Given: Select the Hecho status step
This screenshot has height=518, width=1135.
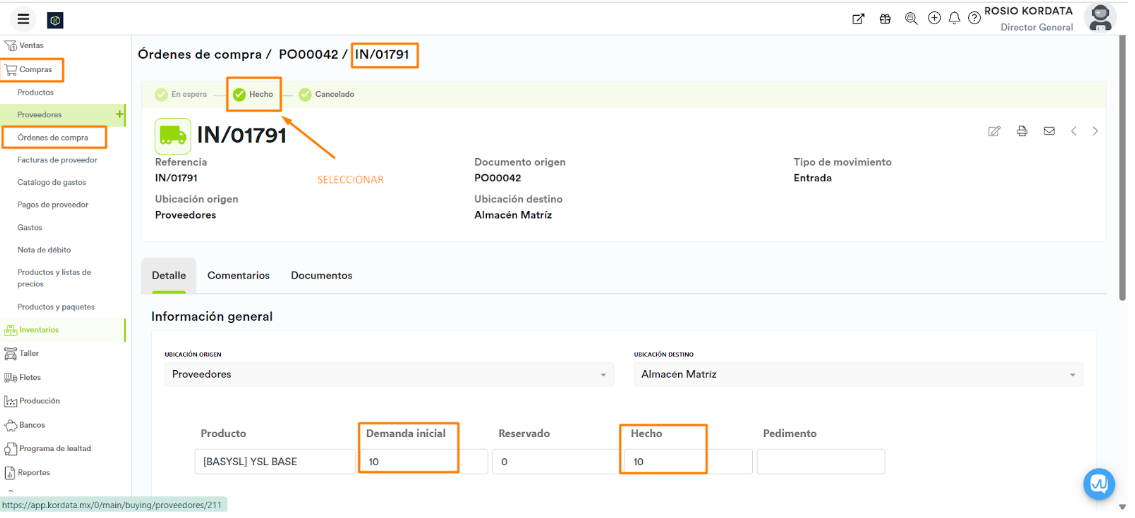Looking at the screenshot, I should click(x=253, y=94).
